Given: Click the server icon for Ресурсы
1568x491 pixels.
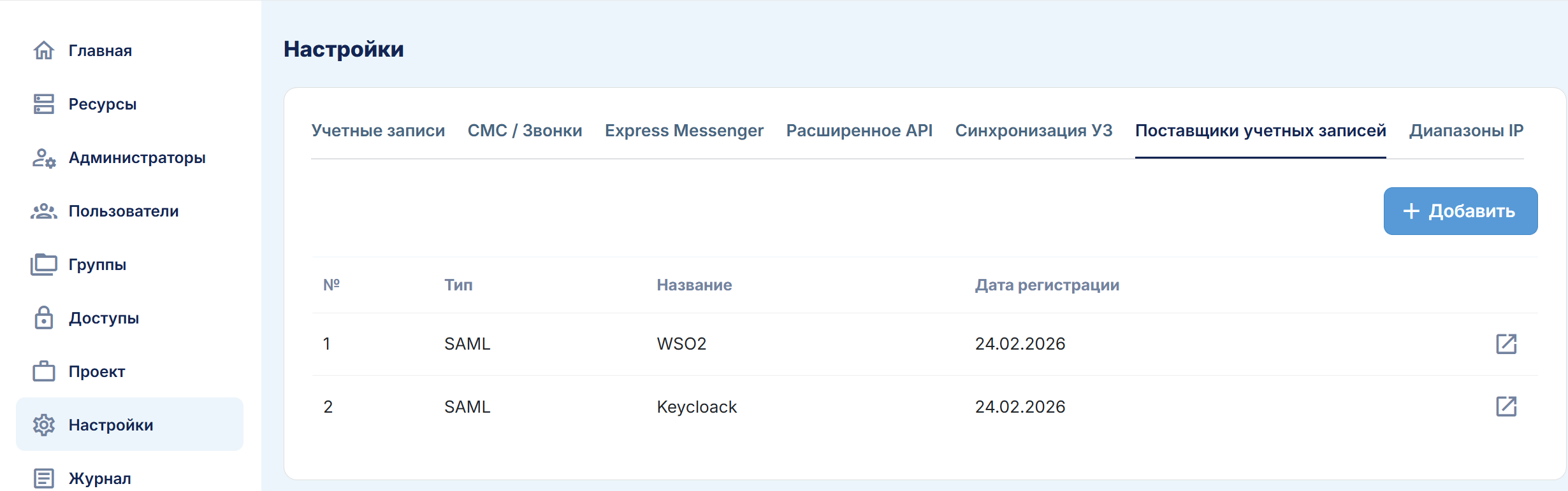Looking at the screenshot, I should pyautogui.click(x=43, y=104).
